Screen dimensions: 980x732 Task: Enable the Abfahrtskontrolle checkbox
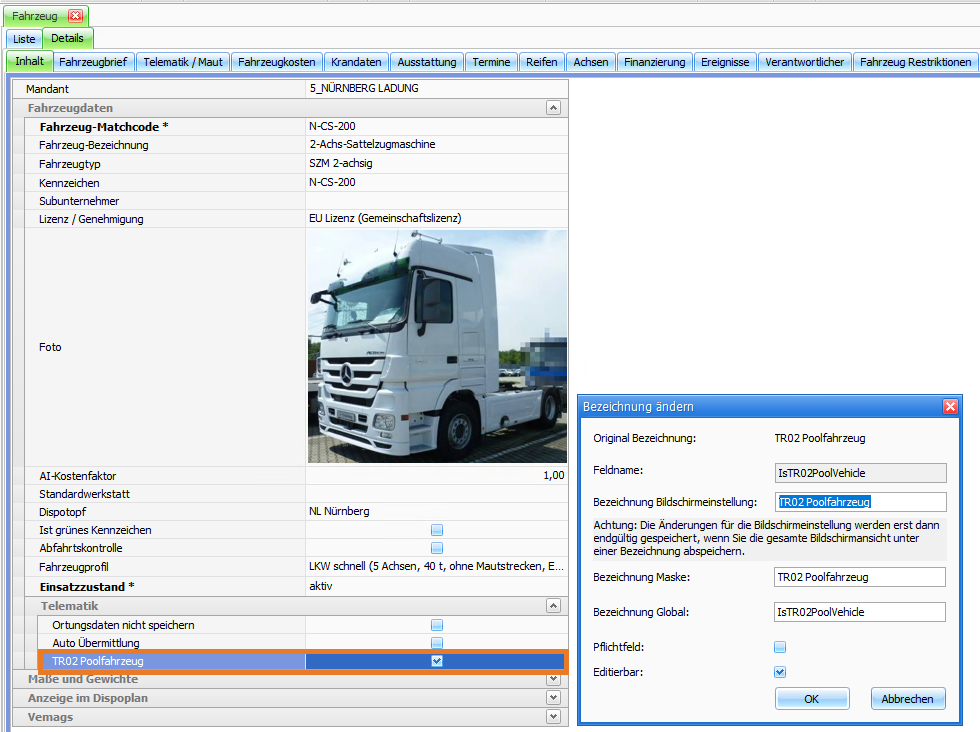coord(437,548)
